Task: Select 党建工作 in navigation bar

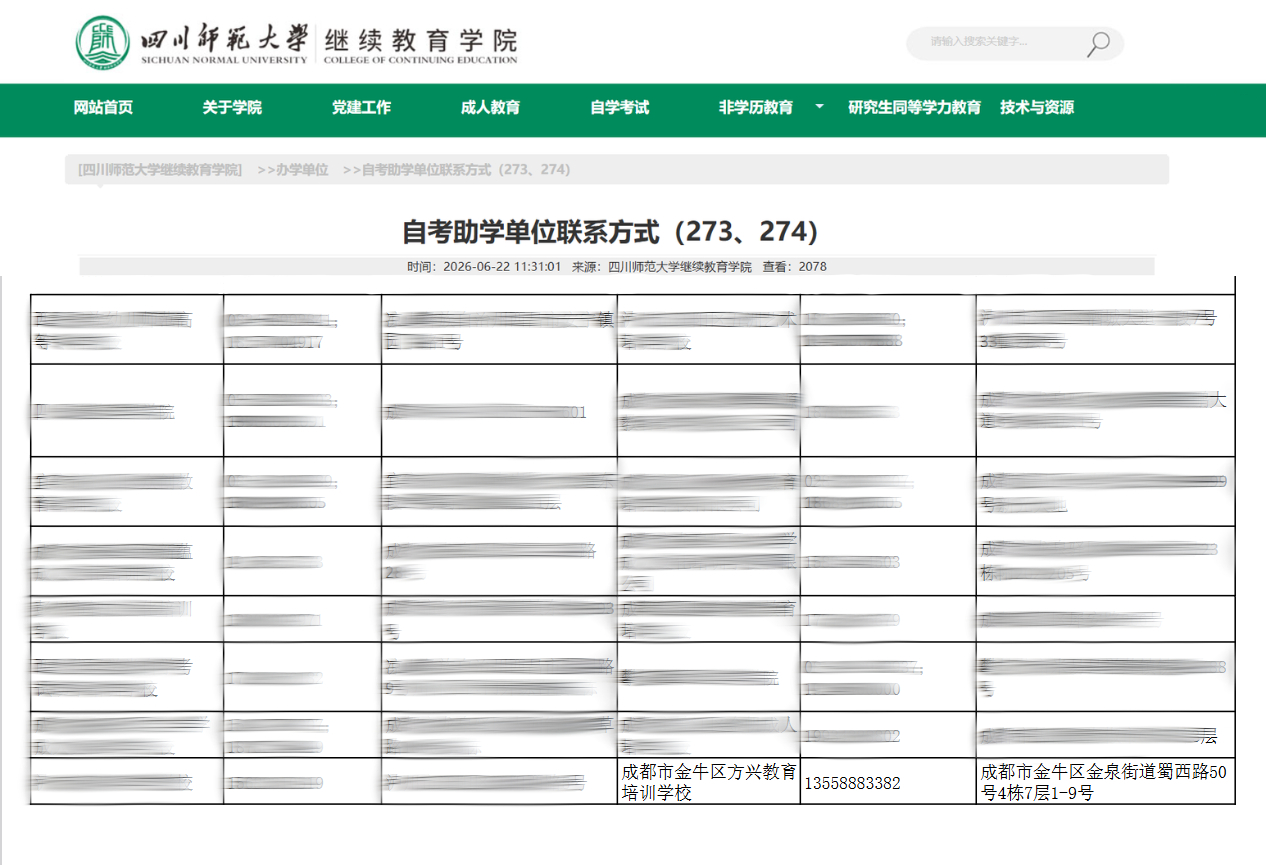Action: (361, 108)
